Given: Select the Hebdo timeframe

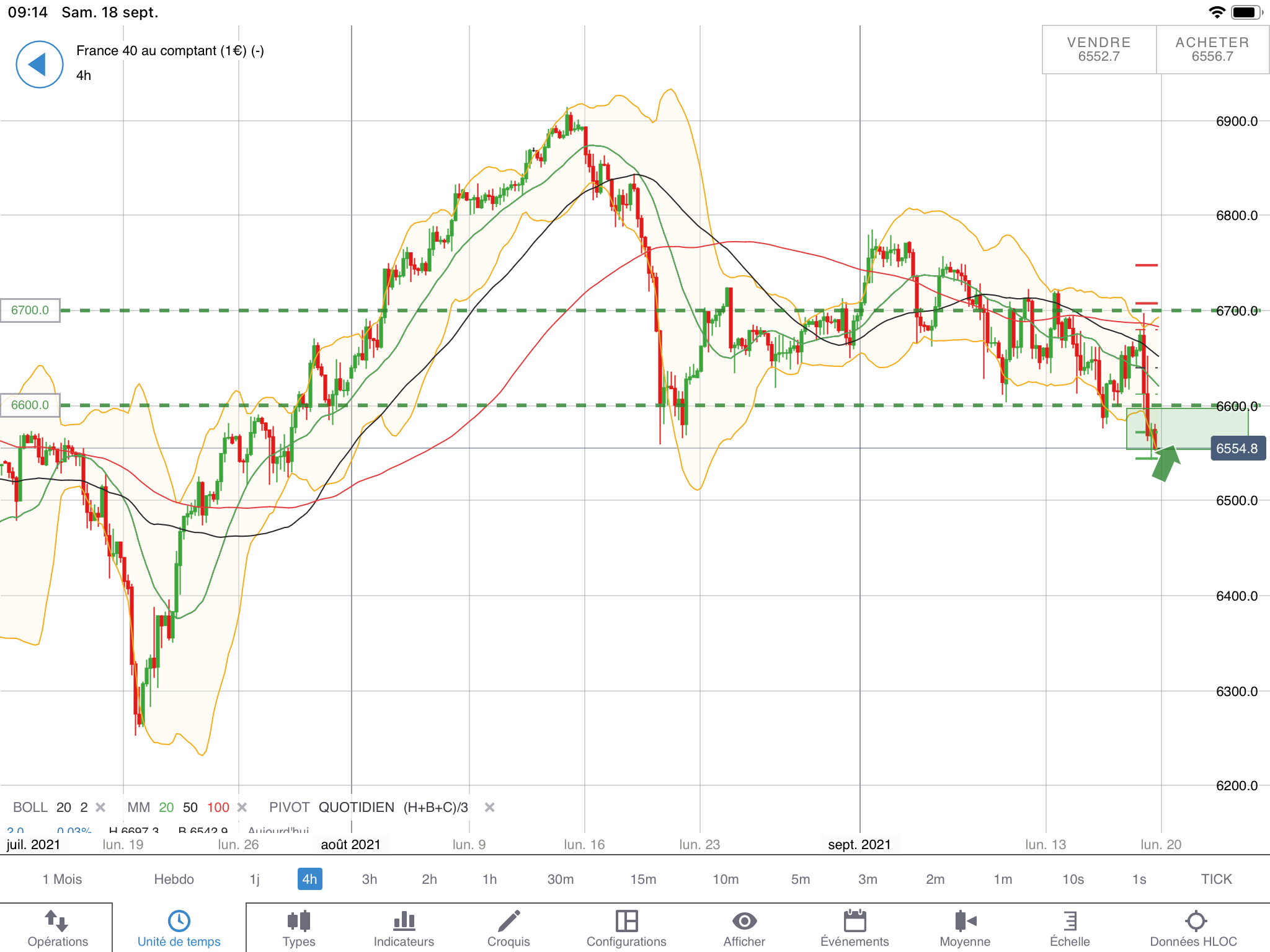Looking at the screenshot, I should [174, 879].
